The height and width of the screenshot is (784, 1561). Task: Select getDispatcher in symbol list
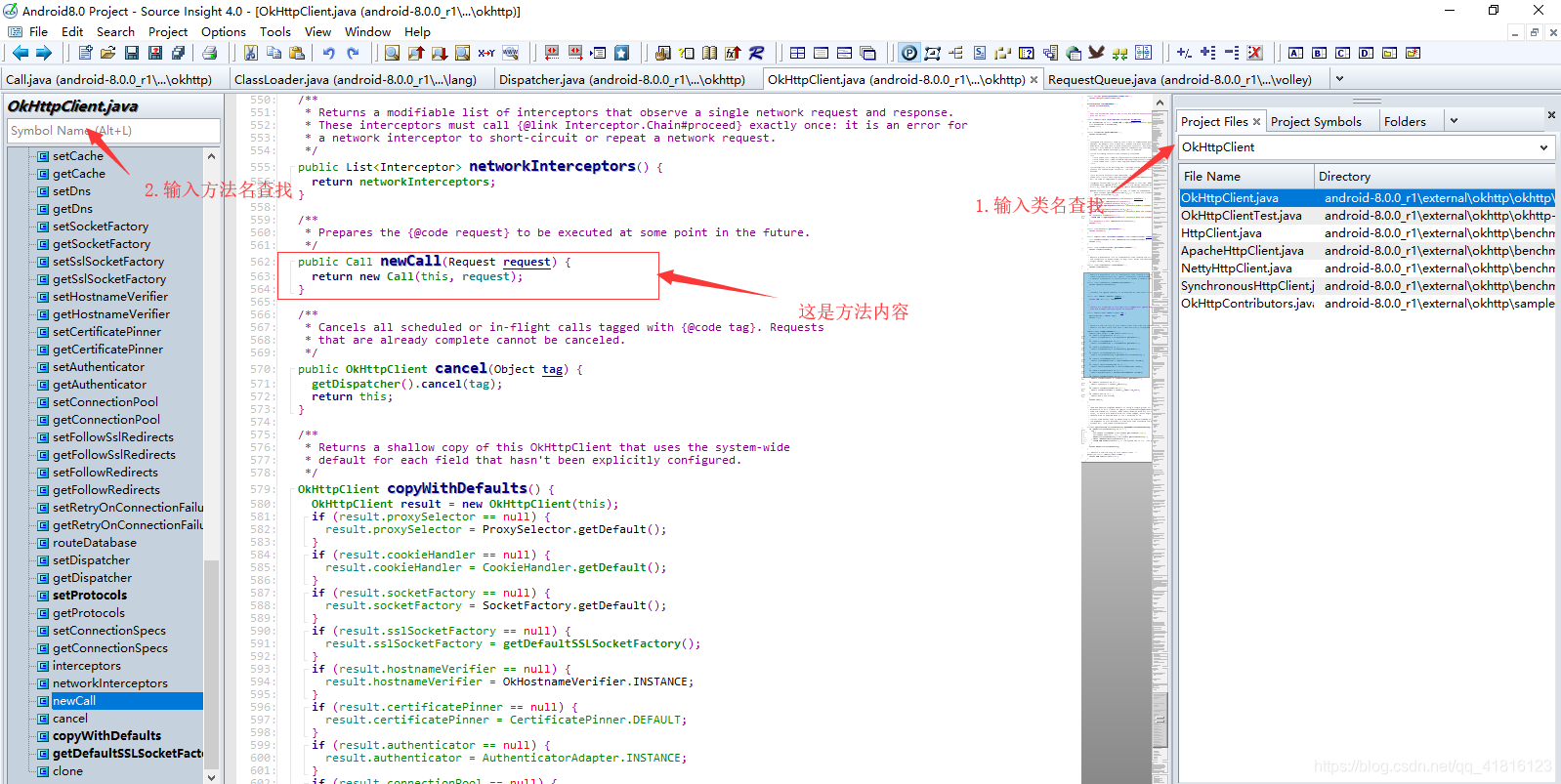92,578
